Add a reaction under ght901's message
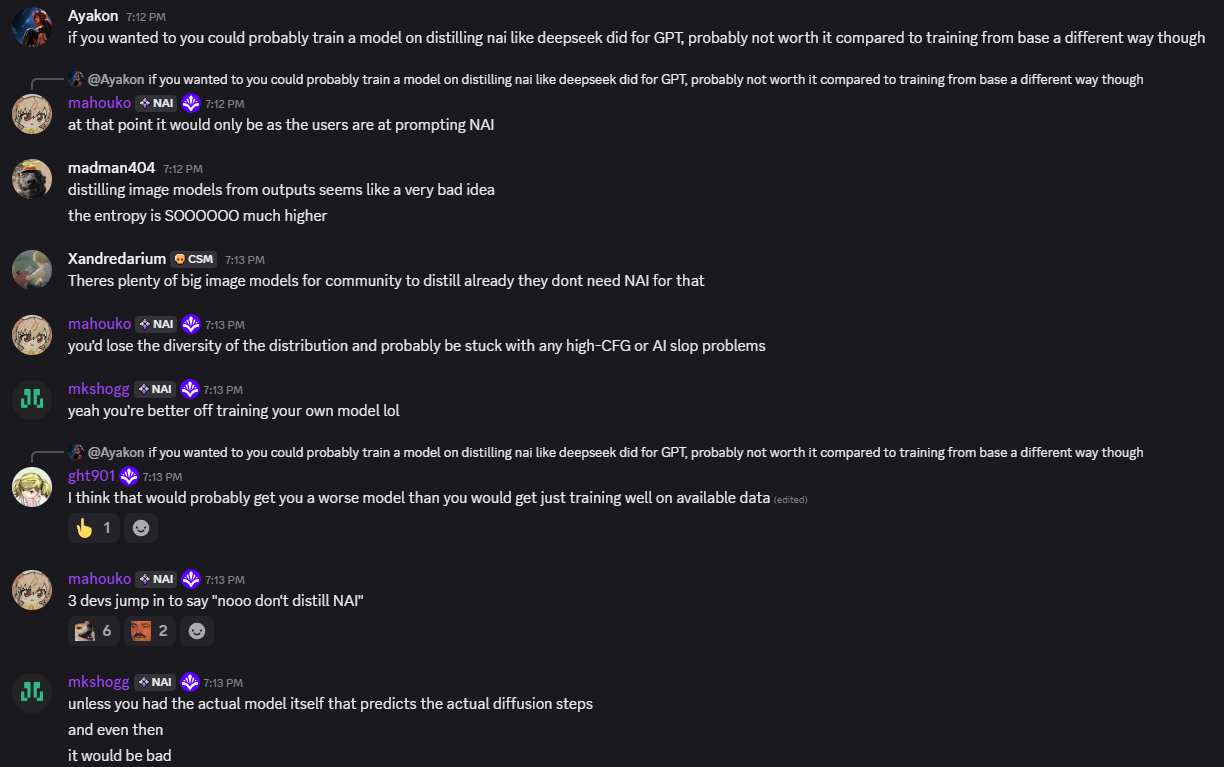 [141, 527]
